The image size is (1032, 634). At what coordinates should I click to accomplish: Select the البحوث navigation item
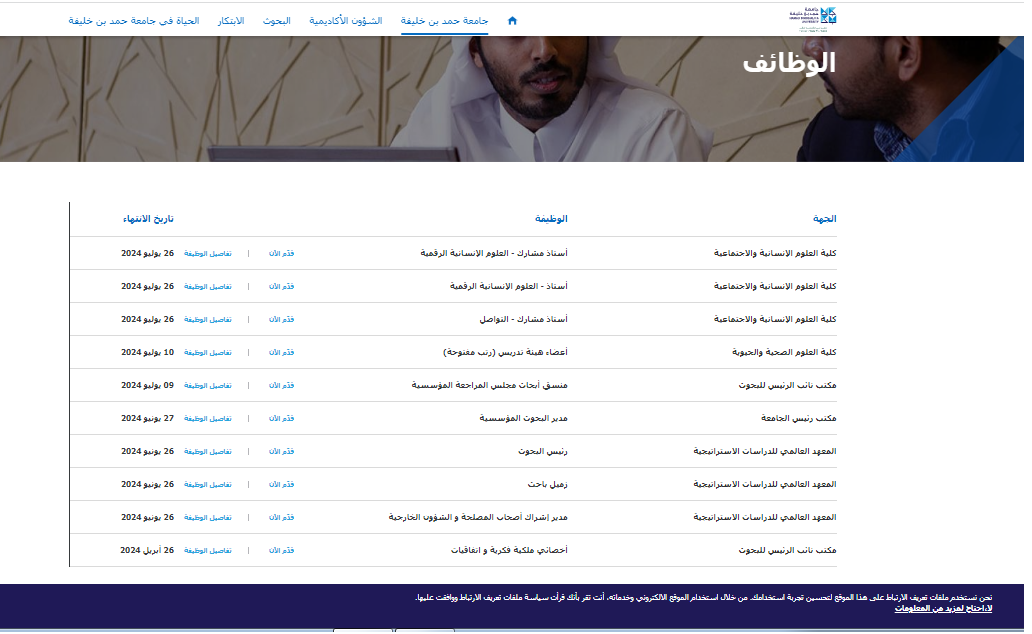tap(276, 20)
